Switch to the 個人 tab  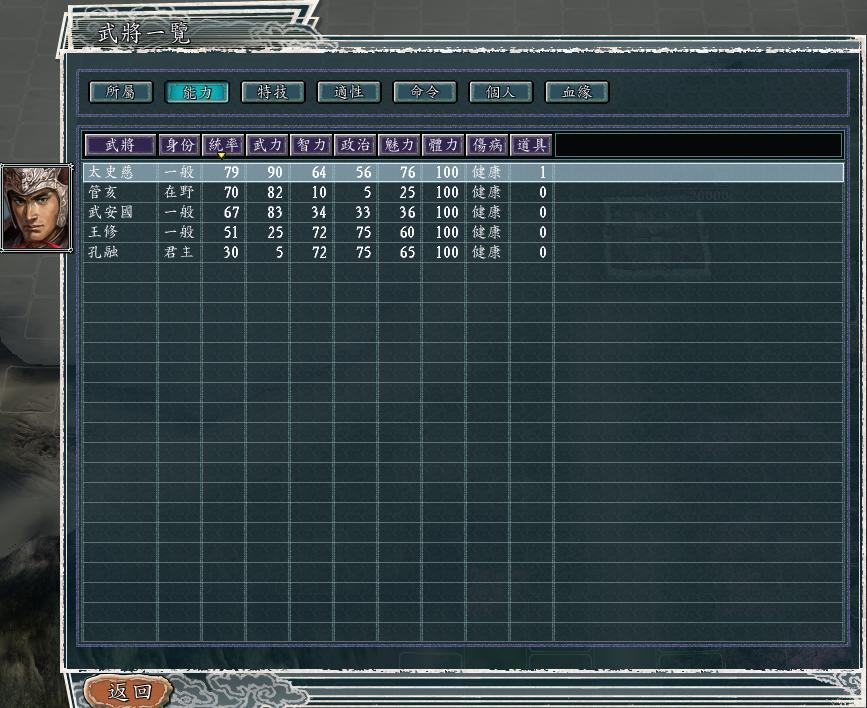[x=500, y=92]
